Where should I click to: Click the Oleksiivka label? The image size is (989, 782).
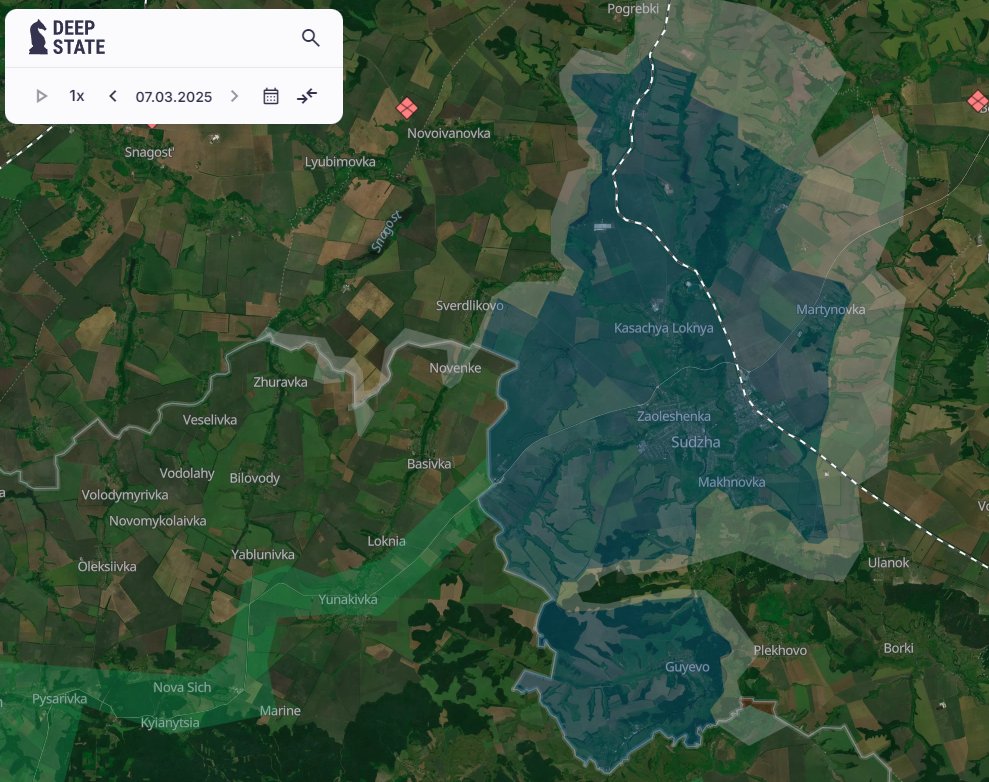point(107,566)
